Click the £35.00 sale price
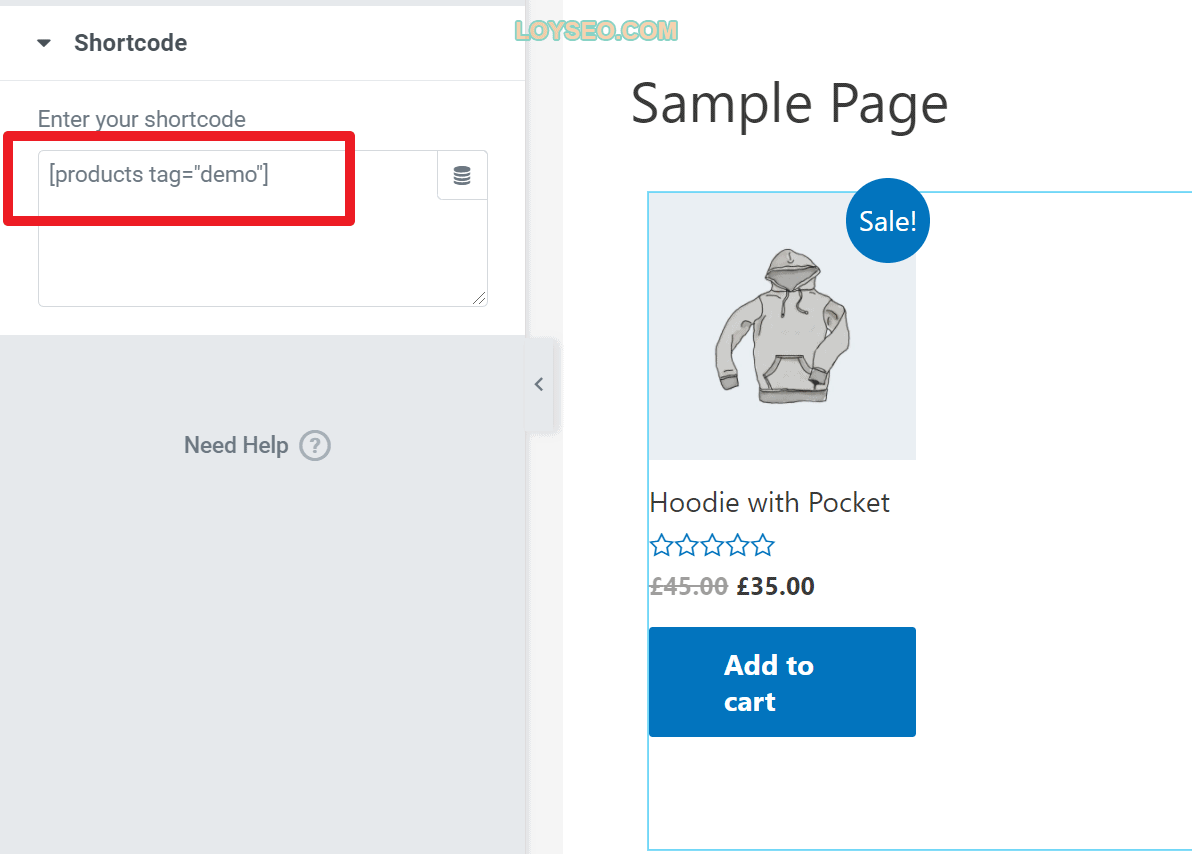 [x=775, y=586]
